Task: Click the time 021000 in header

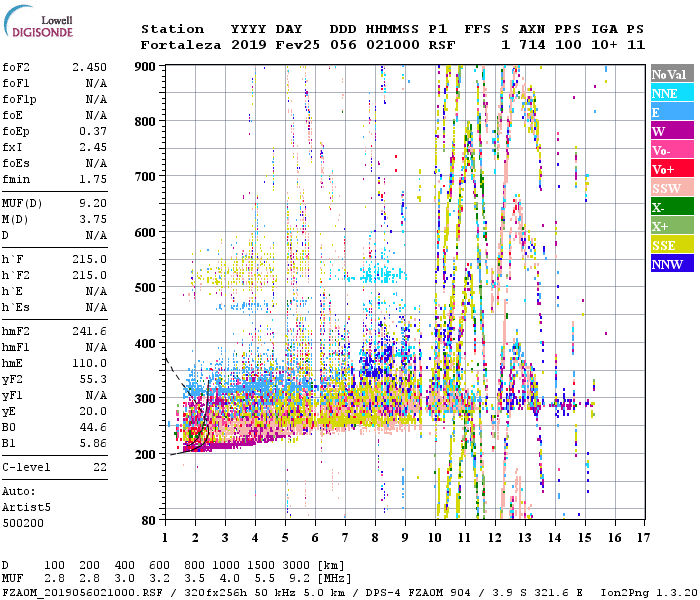Action: tap(393, 45)
